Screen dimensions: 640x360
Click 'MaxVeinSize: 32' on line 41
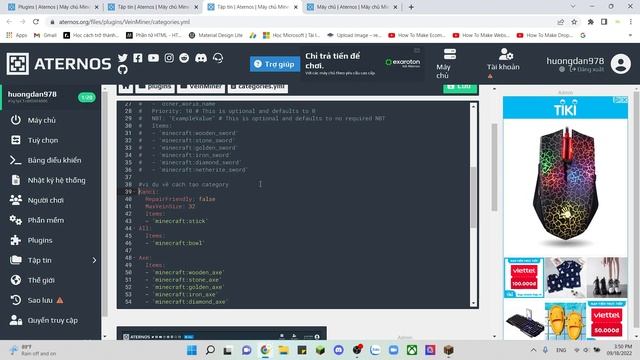170,207
